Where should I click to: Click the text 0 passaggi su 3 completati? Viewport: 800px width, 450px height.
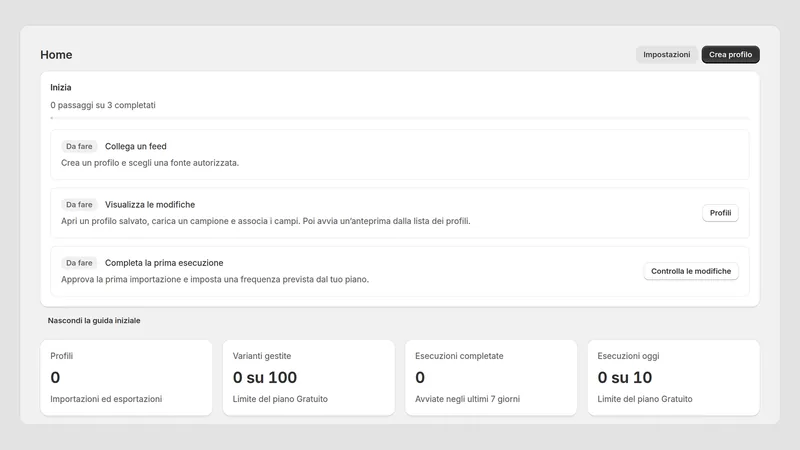(x=103, y=105)
